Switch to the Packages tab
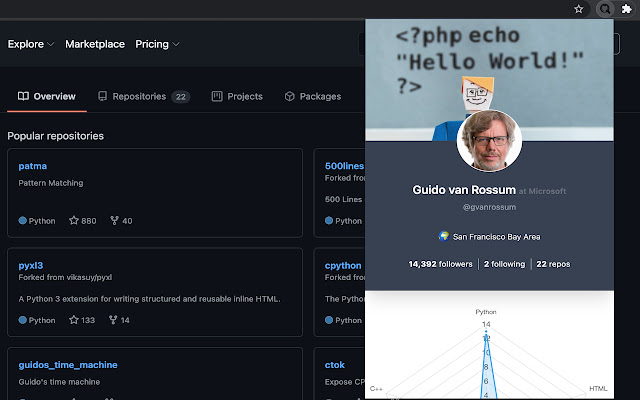Image resolution: width=640 pixels, height=400 pixels. pyautogui.click(x=313, y=96)
